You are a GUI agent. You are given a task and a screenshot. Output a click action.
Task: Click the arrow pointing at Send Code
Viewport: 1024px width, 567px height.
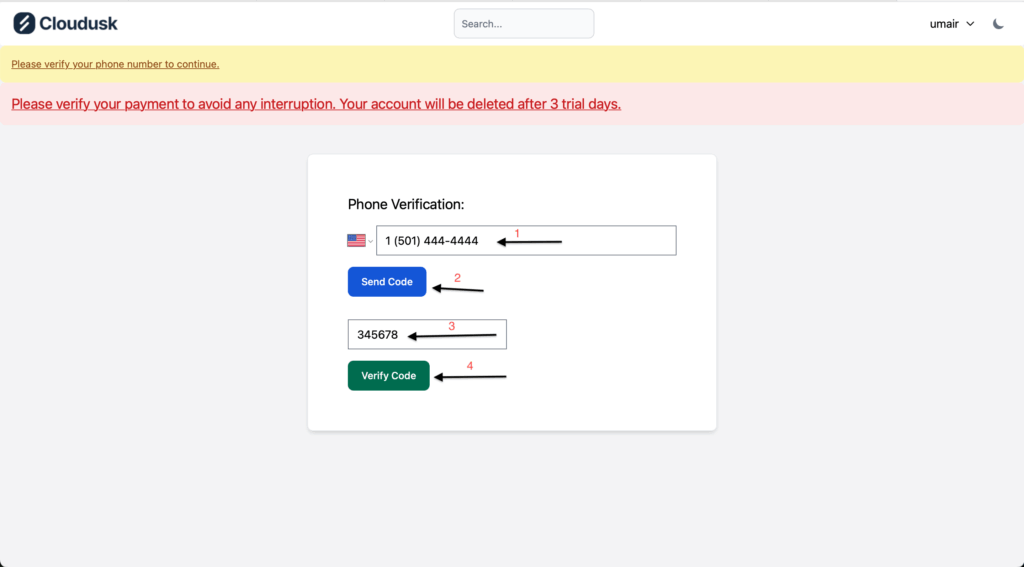click(x=458, y=290)
